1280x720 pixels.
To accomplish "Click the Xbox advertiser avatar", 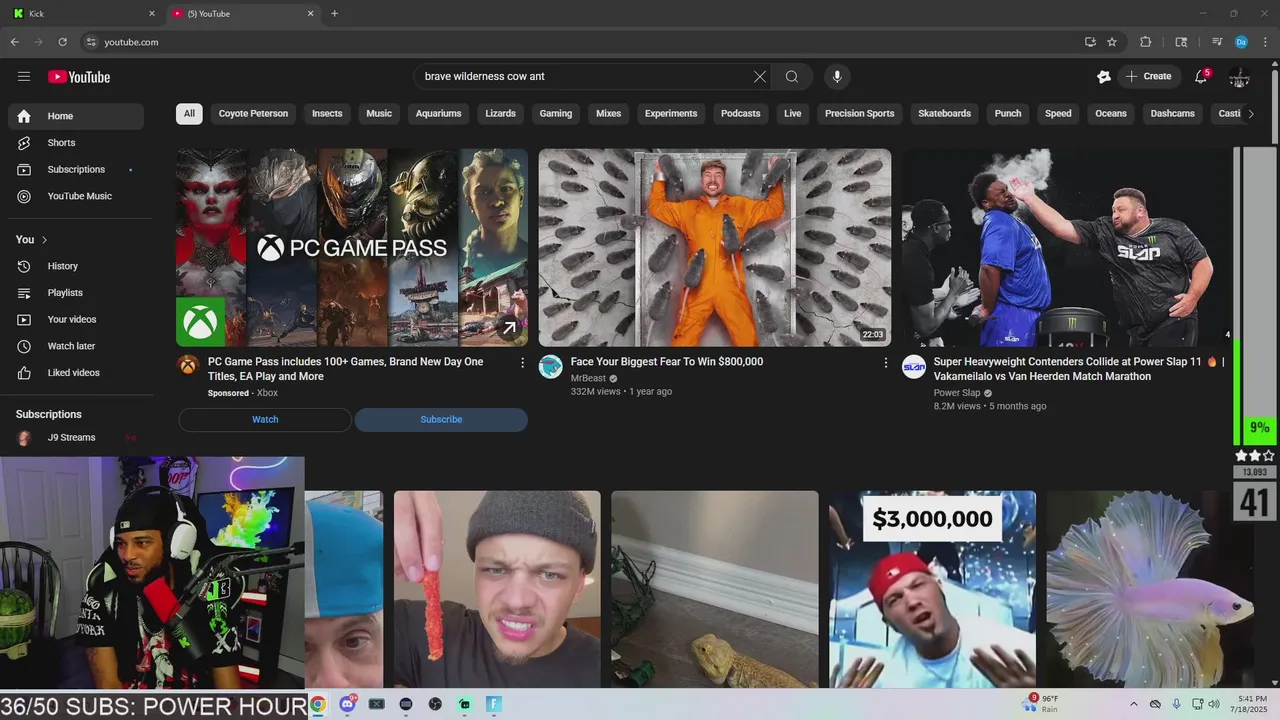I will click(x=188, y=366).
